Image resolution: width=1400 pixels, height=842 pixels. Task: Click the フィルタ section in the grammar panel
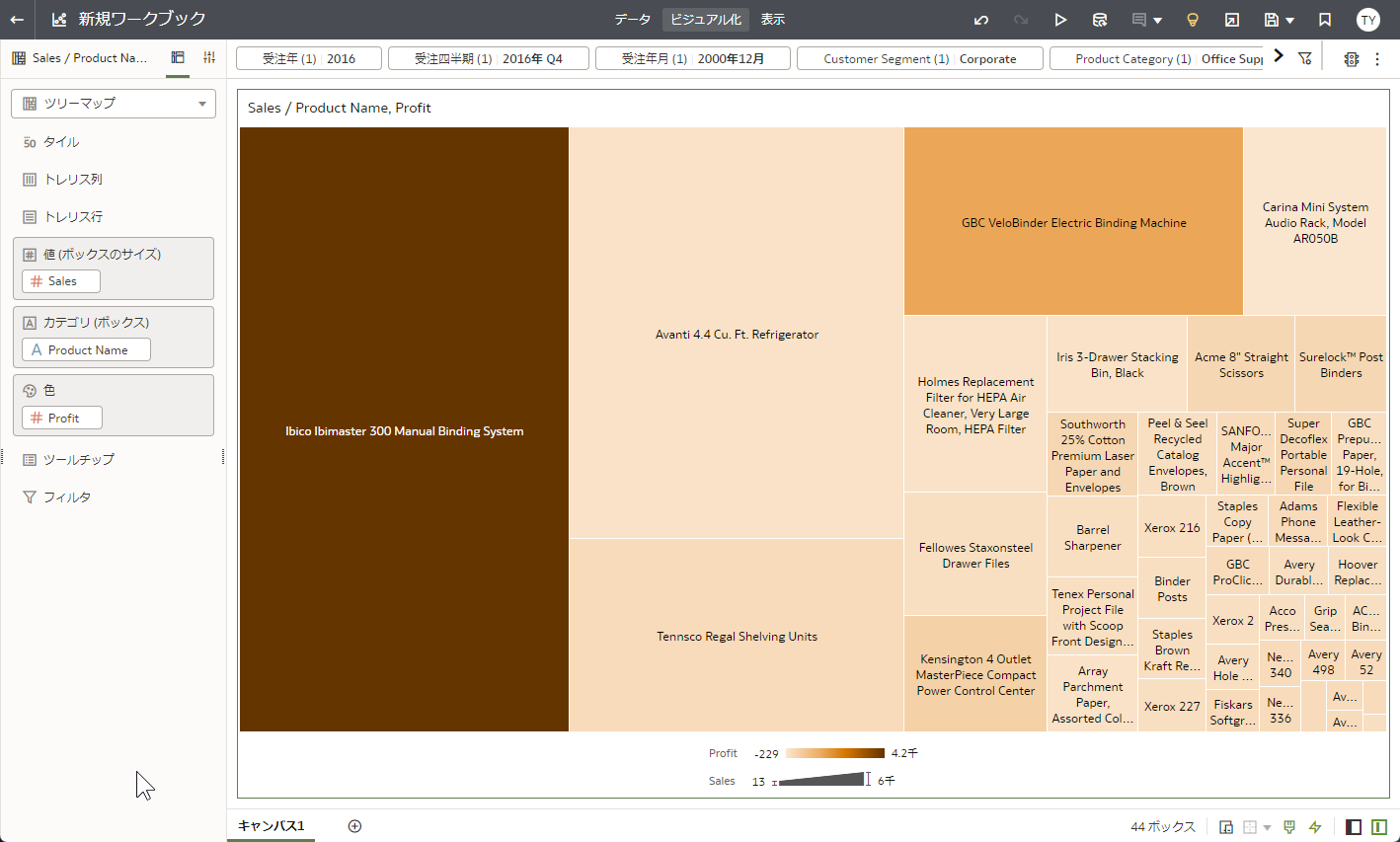coord(114,497)
